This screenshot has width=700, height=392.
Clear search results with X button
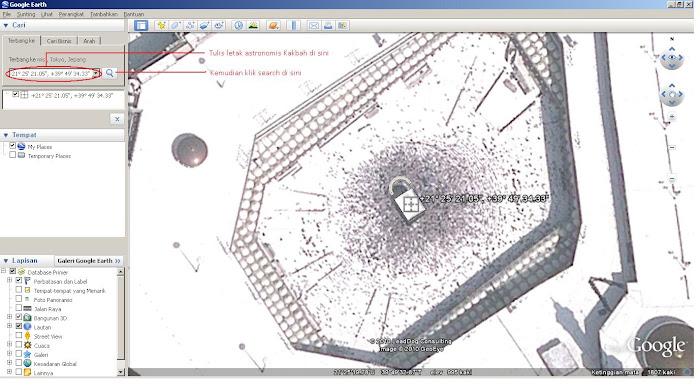pyautogui.click(x=117, y=119)
